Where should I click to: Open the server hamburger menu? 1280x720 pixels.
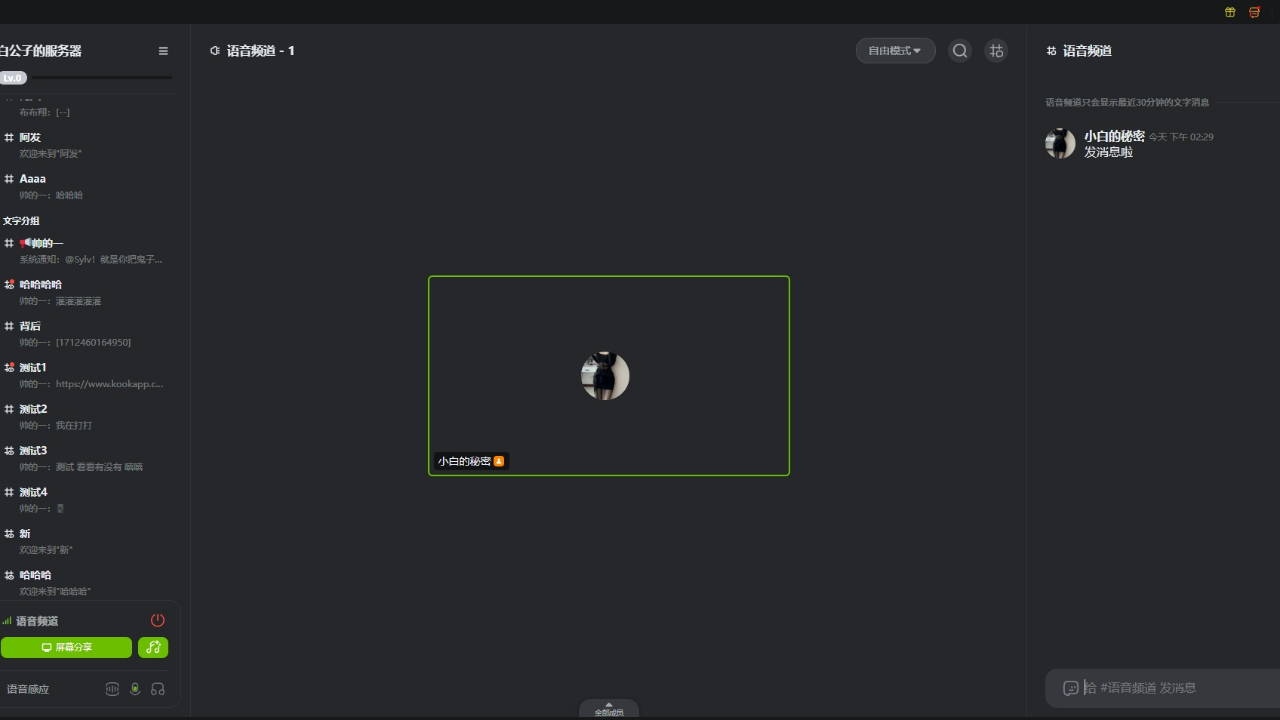[163, 51]
